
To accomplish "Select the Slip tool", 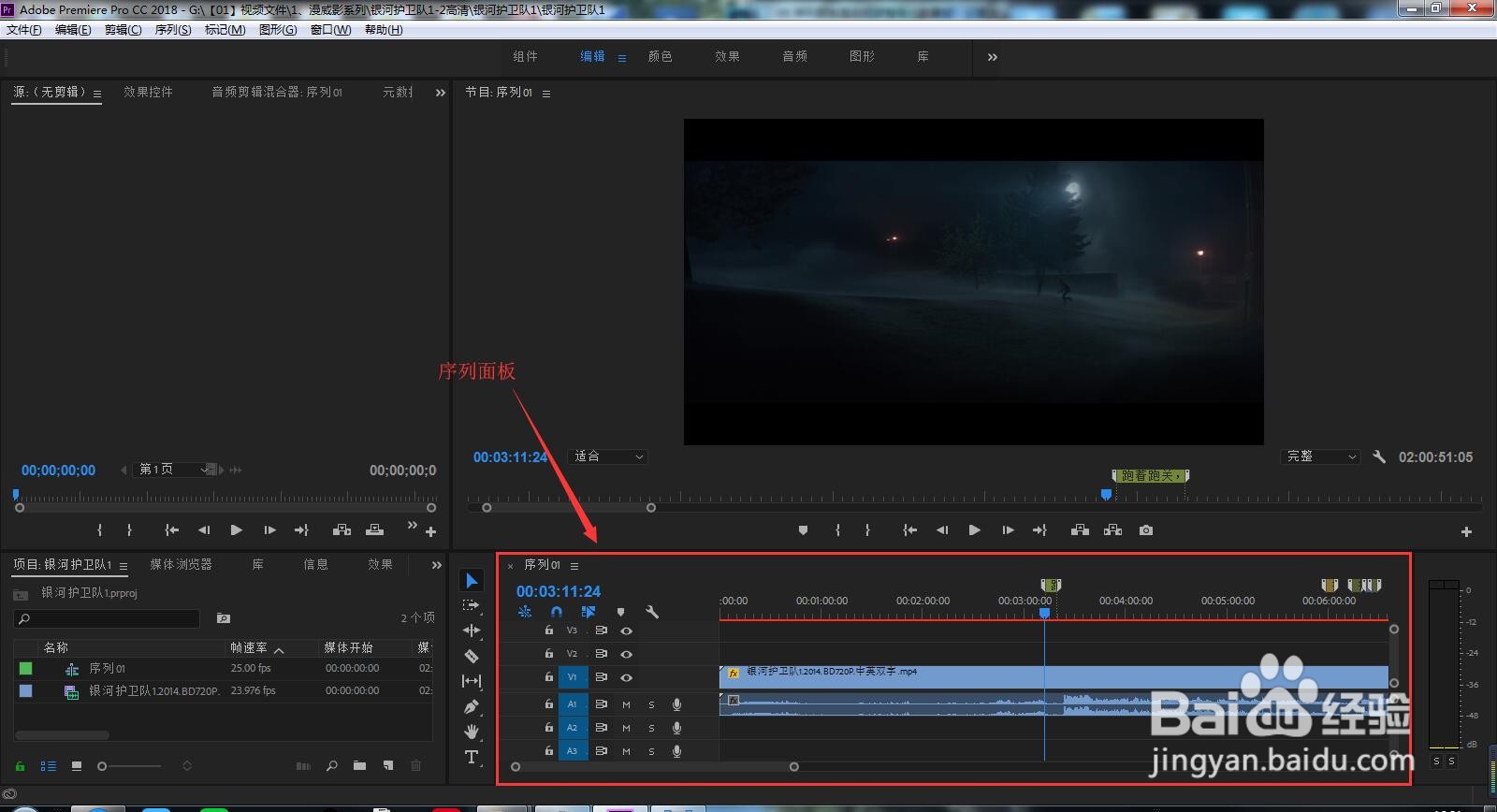I will pyautogui.click(x=472, y=681).
